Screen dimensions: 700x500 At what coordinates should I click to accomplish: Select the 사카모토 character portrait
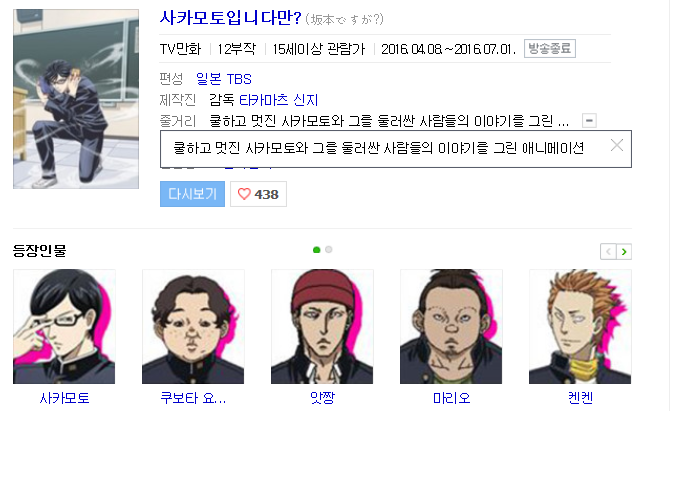pyautogui.click(x=64, y=326)
